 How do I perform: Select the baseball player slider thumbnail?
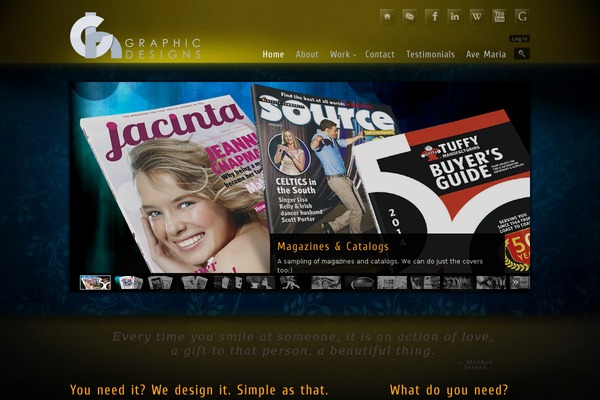(292, 282)
